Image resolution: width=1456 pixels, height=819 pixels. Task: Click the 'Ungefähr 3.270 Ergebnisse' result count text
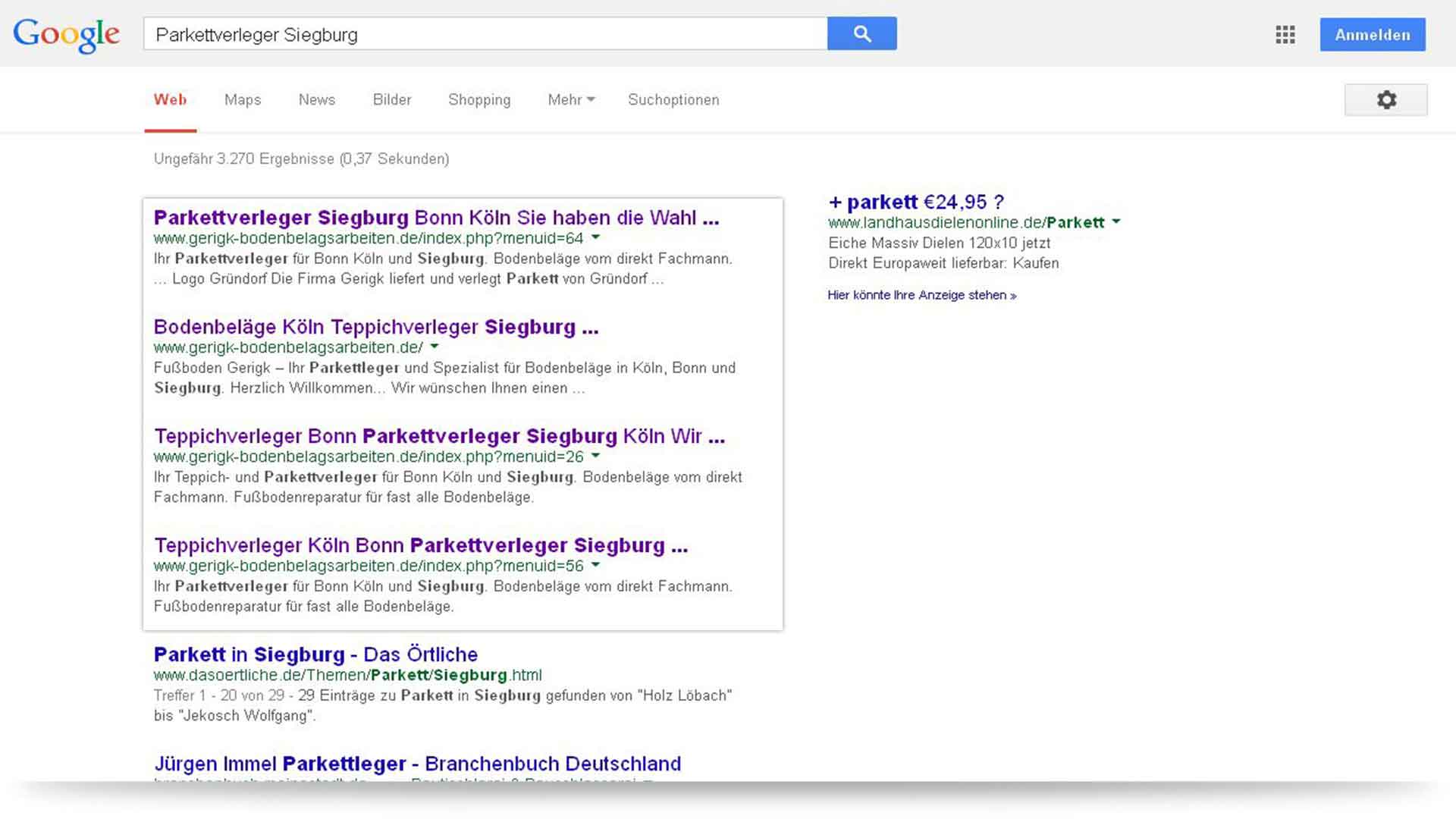(301, 159)
